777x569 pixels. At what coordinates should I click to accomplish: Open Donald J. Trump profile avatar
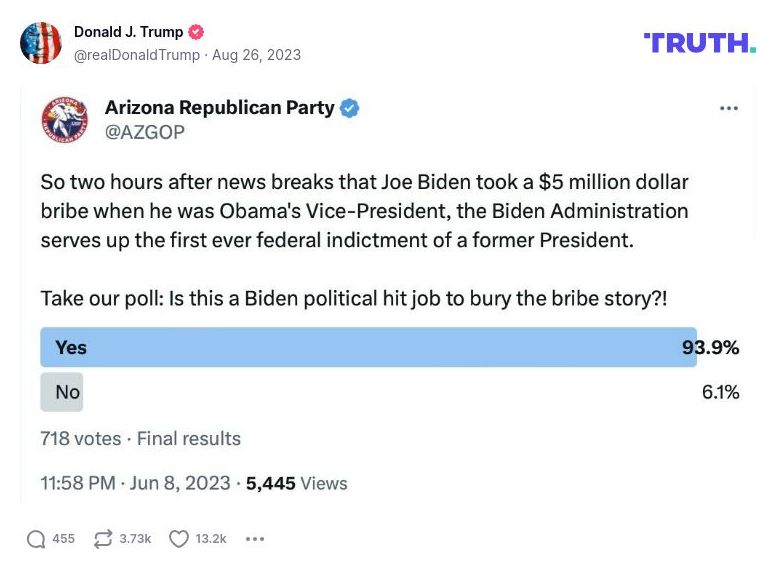[41, 43]
